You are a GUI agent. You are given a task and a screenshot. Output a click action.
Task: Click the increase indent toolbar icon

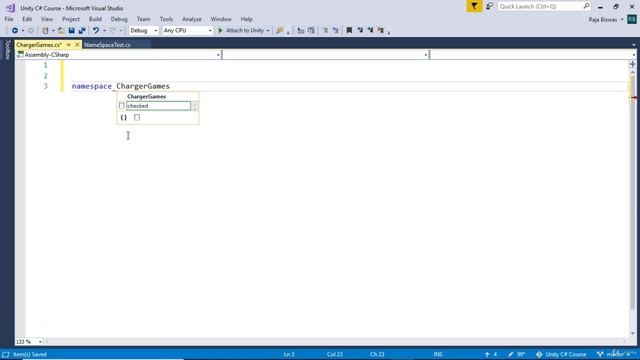tap(311, 31)
